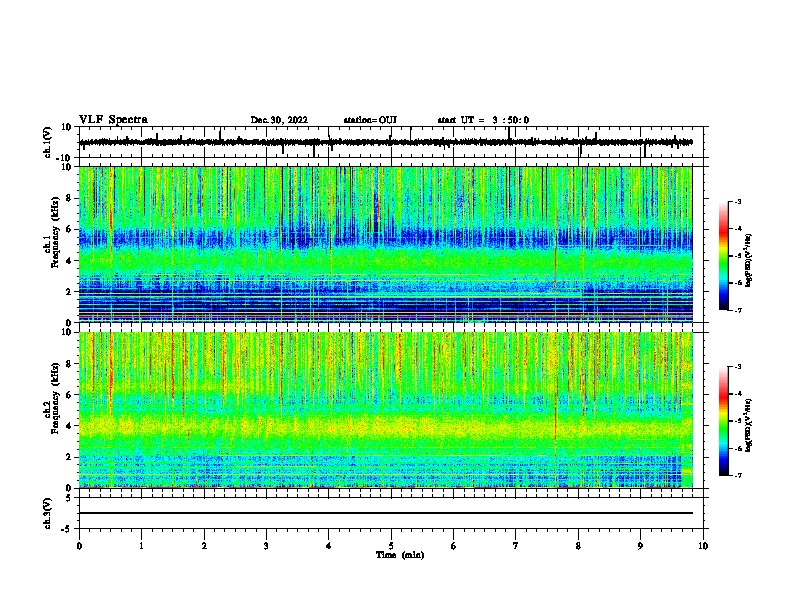Click the ch.1 color scale log(PSD) label

pyautogui.click(x=748, y=260)
